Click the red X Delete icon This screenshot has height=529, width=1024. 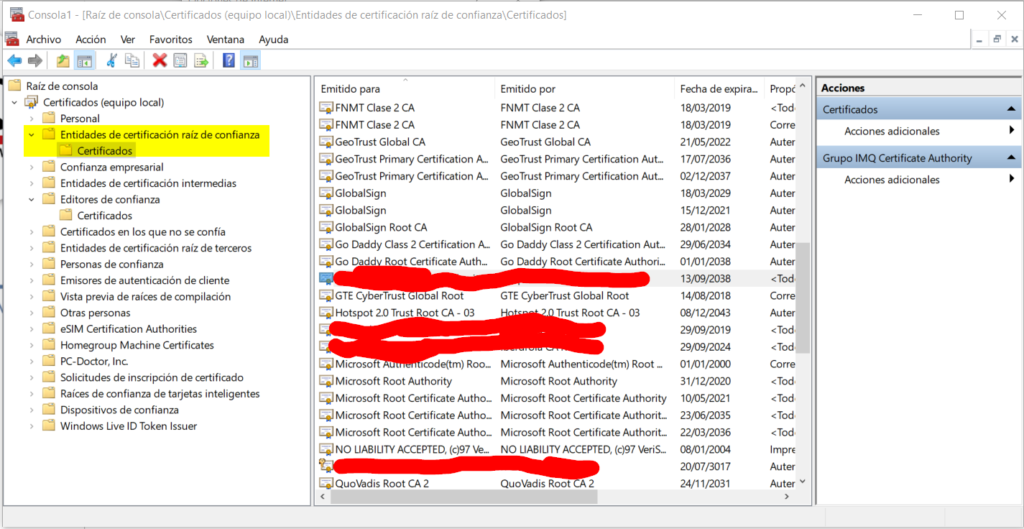[160, 61]
